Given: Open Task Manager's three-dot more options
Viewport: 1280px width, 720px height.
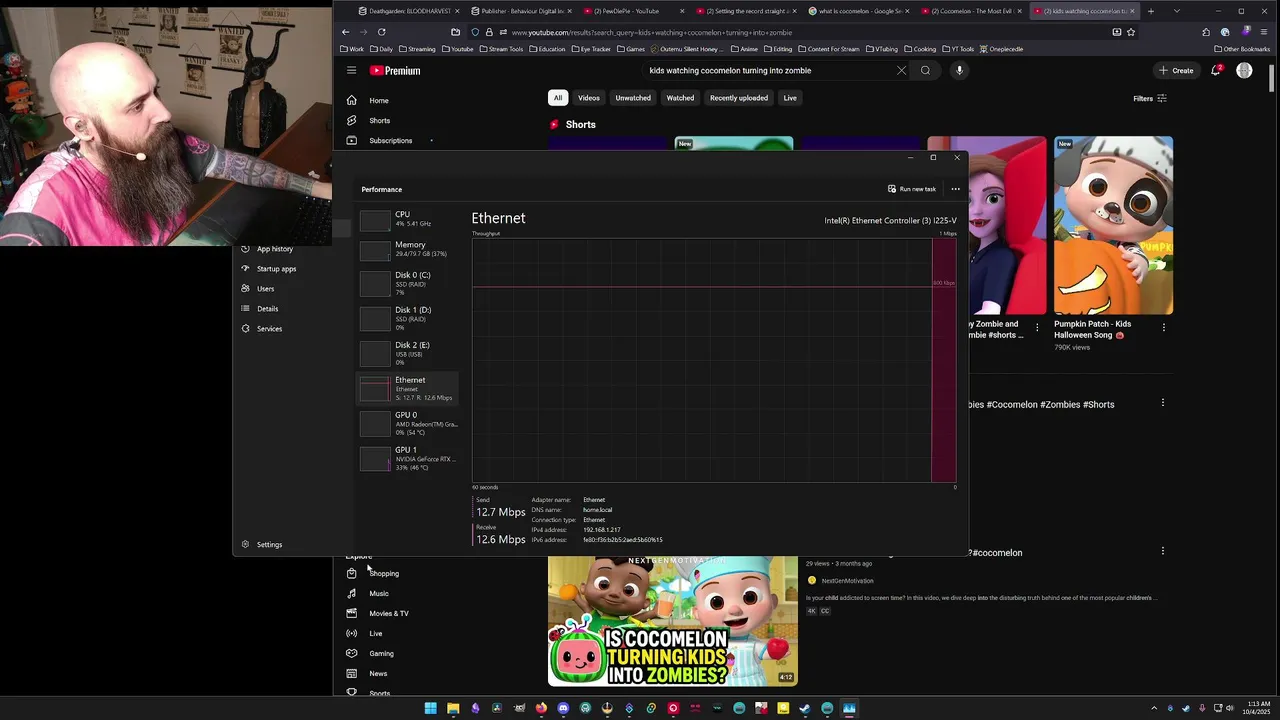Looking at the screenshot, I should (x=955, y=189).
